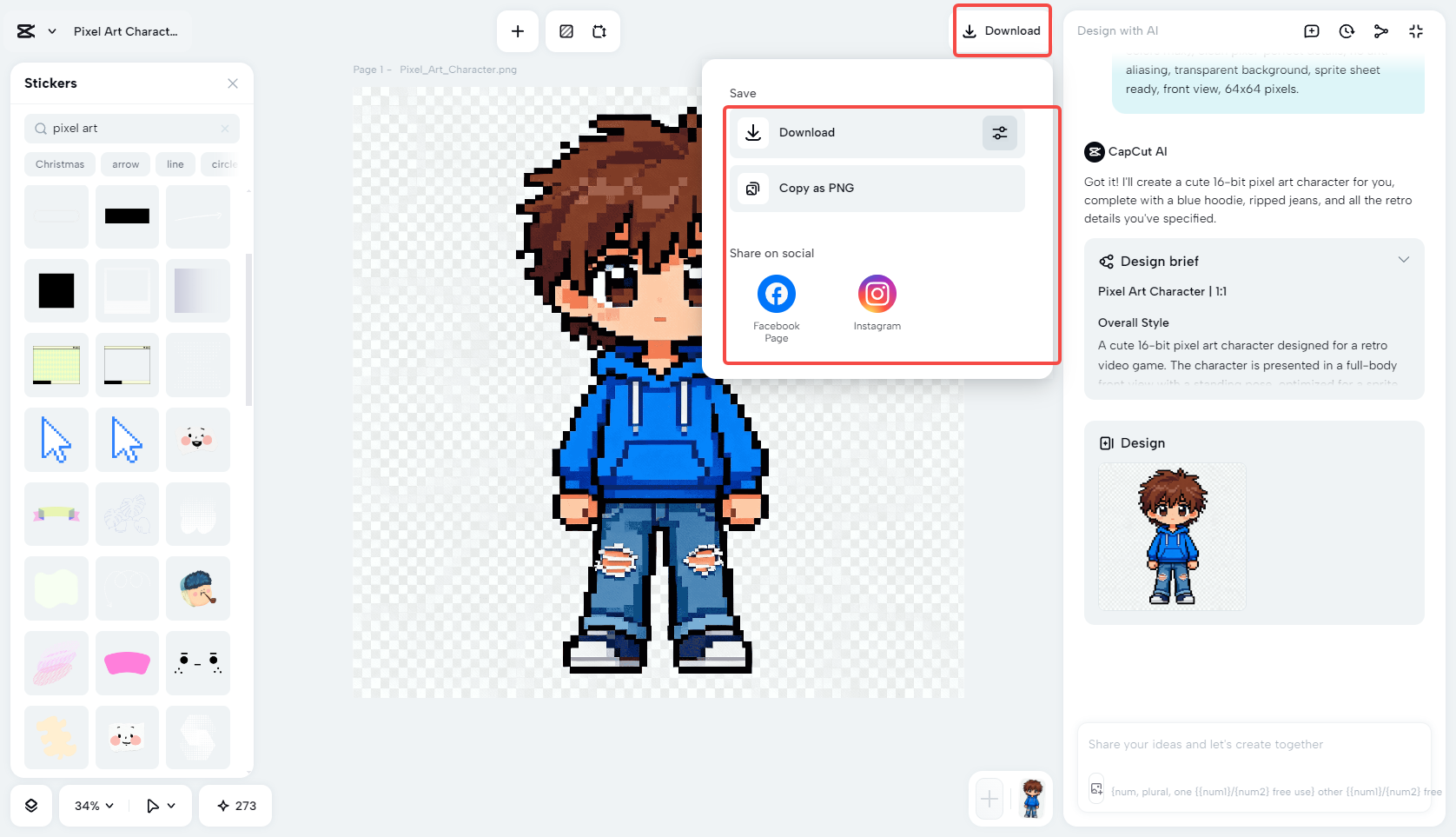The image size is (1456, 837).
Task: Select the Christmas sticker filter
Action: click(x=59, y=163)
